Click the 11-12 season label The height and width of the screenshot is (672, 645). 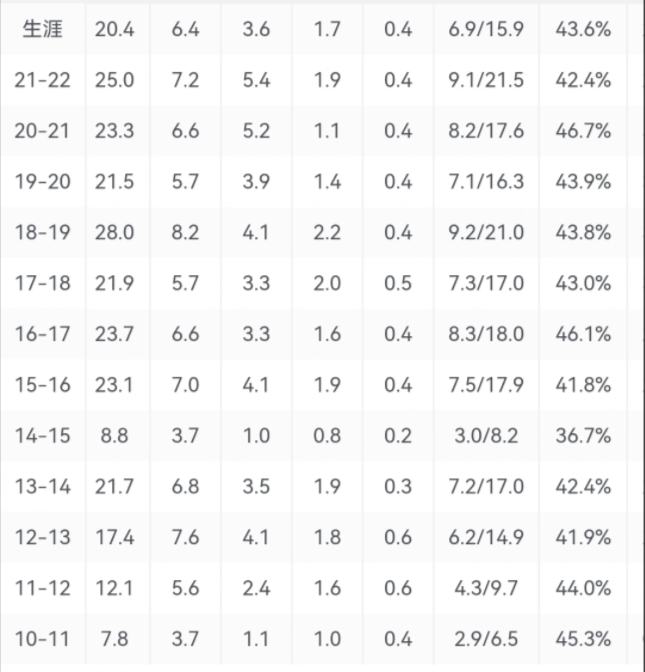coord(43,588)
